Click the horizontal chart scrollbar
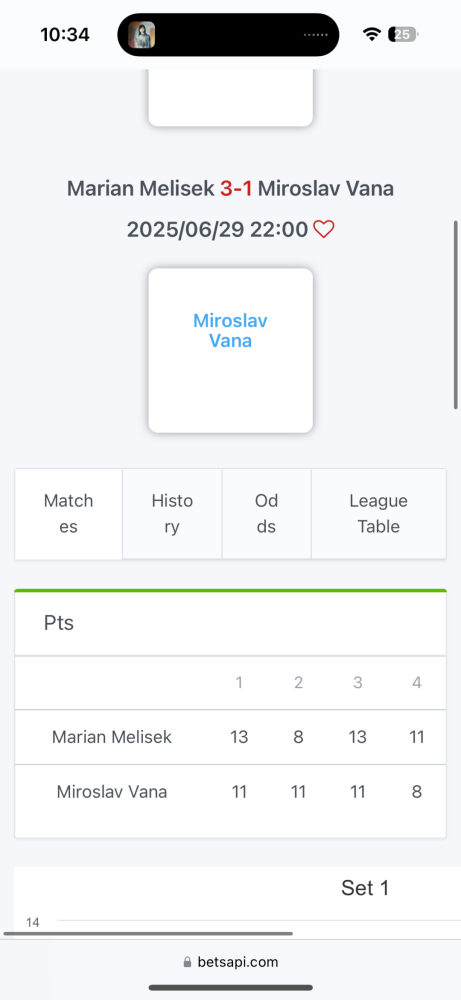Viewport: 461px width, 1000px height. [x=148, y=934]
